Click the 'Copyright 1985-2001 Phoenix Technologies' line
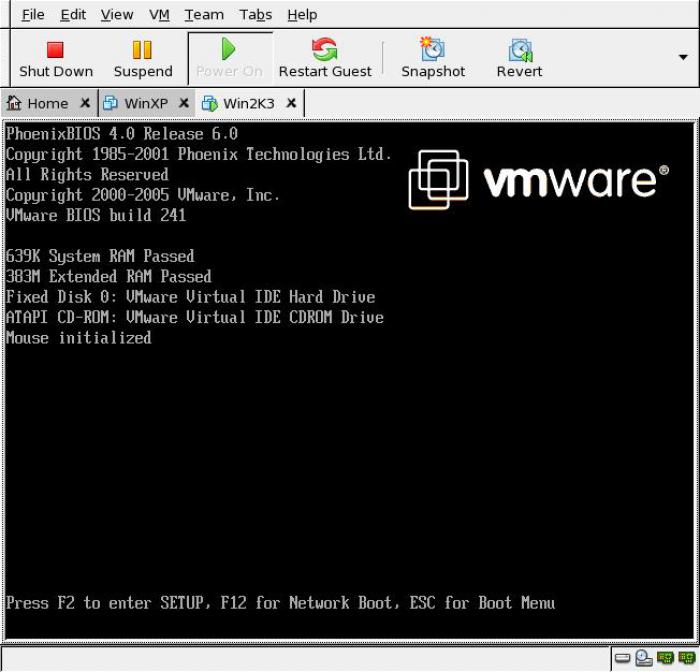Image resolution: width=700 pixels, height=672 pixels. pyautogui.click(x=199, y=154)
